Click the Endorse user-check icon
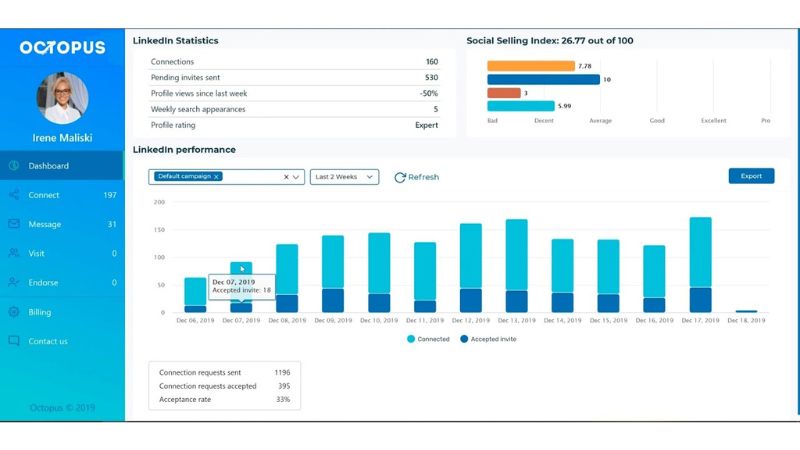 click(x=14, y=282)
